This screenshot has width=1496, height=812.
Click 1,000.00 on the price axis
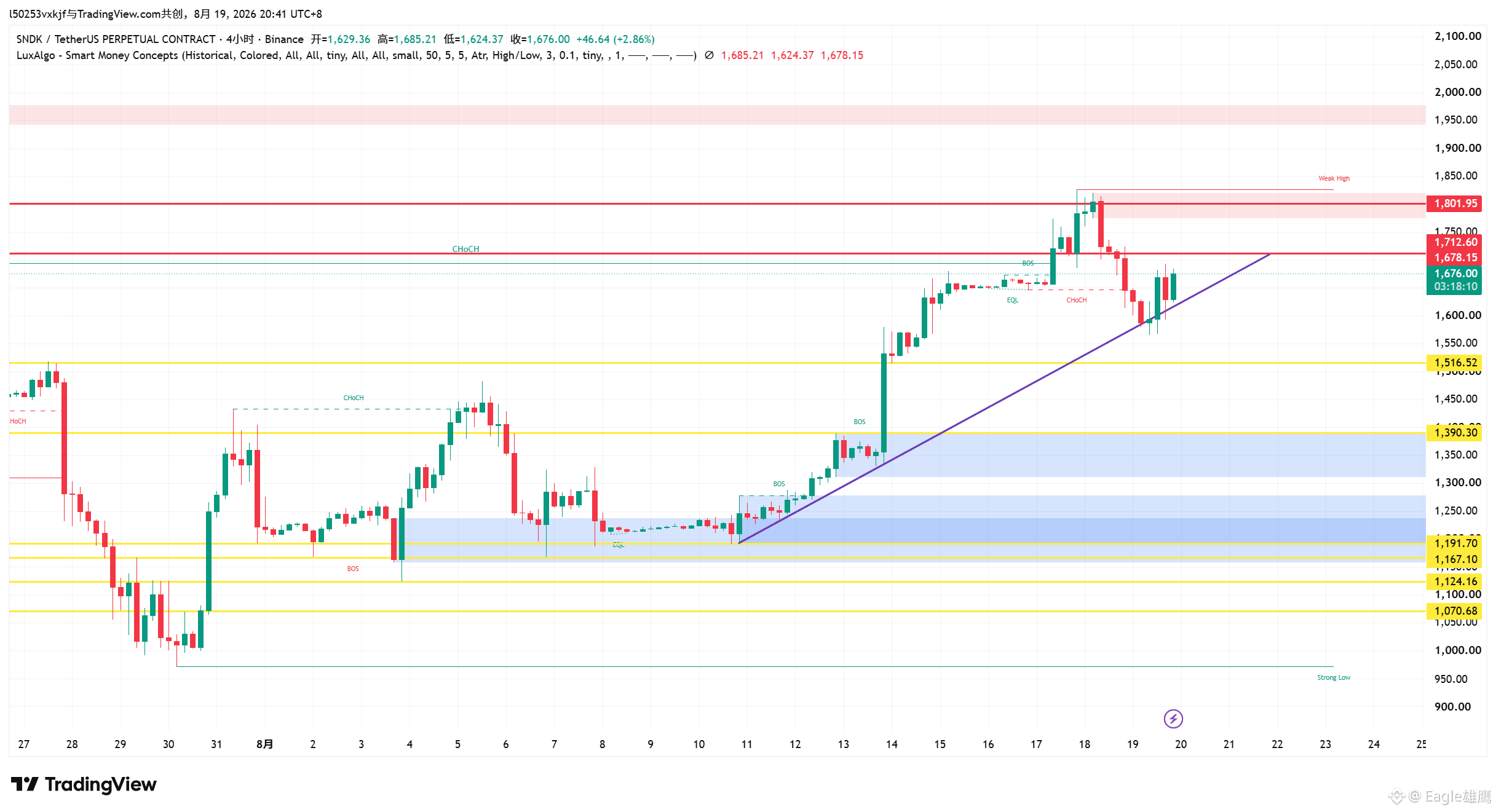[x=1458, y=650]
